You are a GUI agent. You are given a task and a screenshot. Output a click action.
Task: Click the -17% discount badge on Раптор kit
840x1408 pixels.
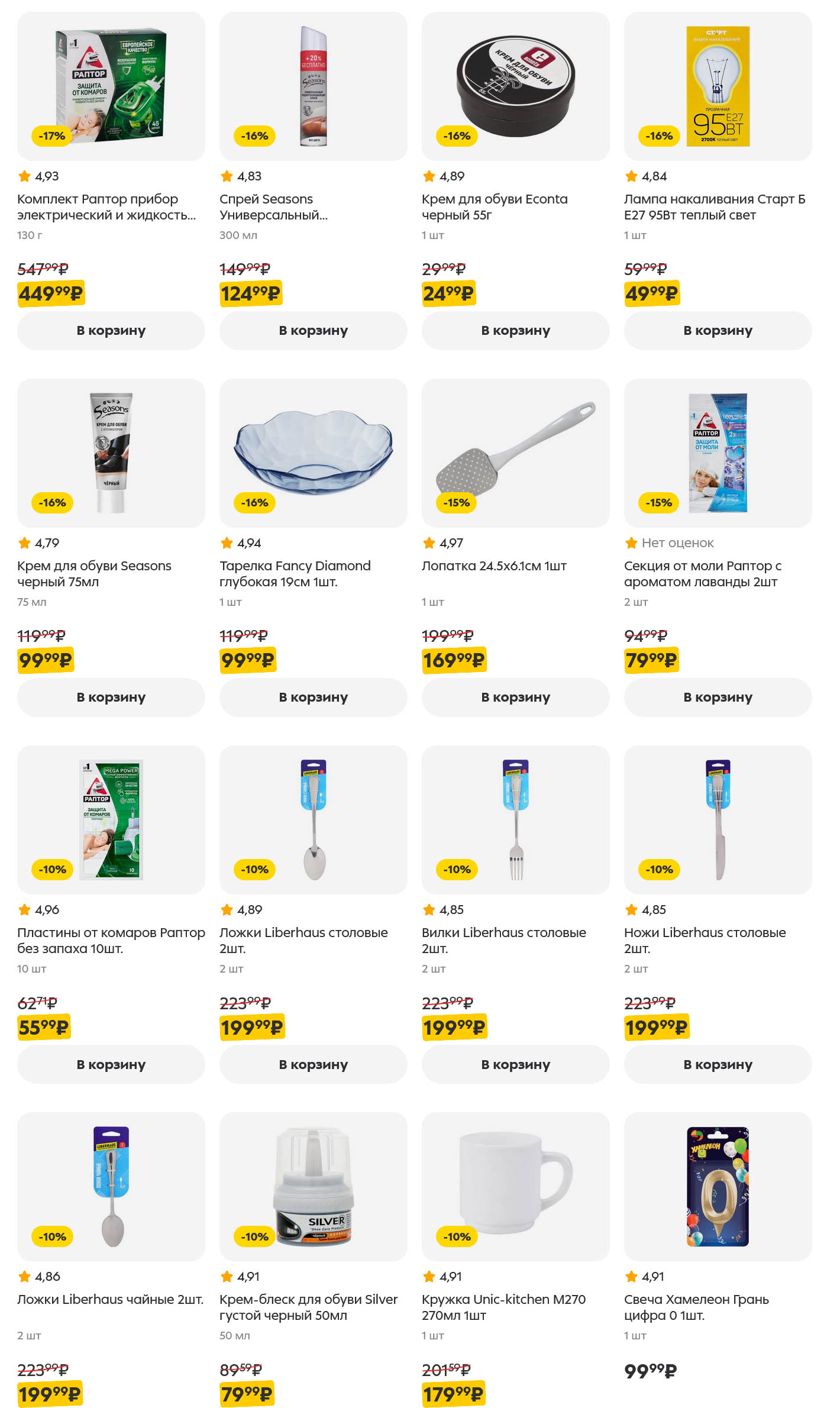pyautogui.click(x=51, y=136)
